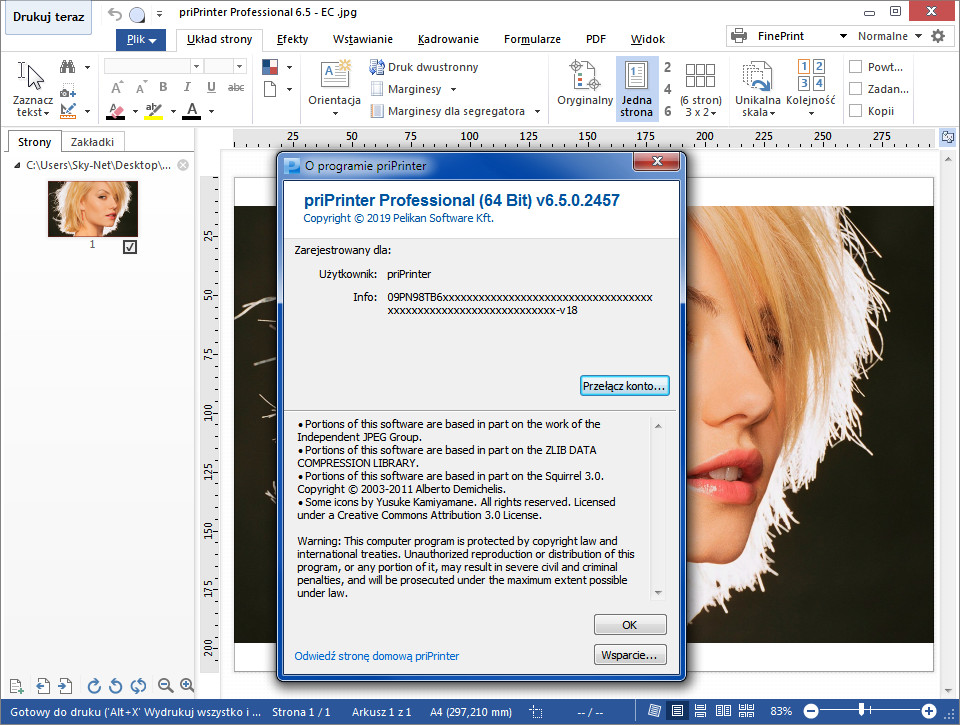Open the quick access toolbar customize arrow

tap(159, 13)
